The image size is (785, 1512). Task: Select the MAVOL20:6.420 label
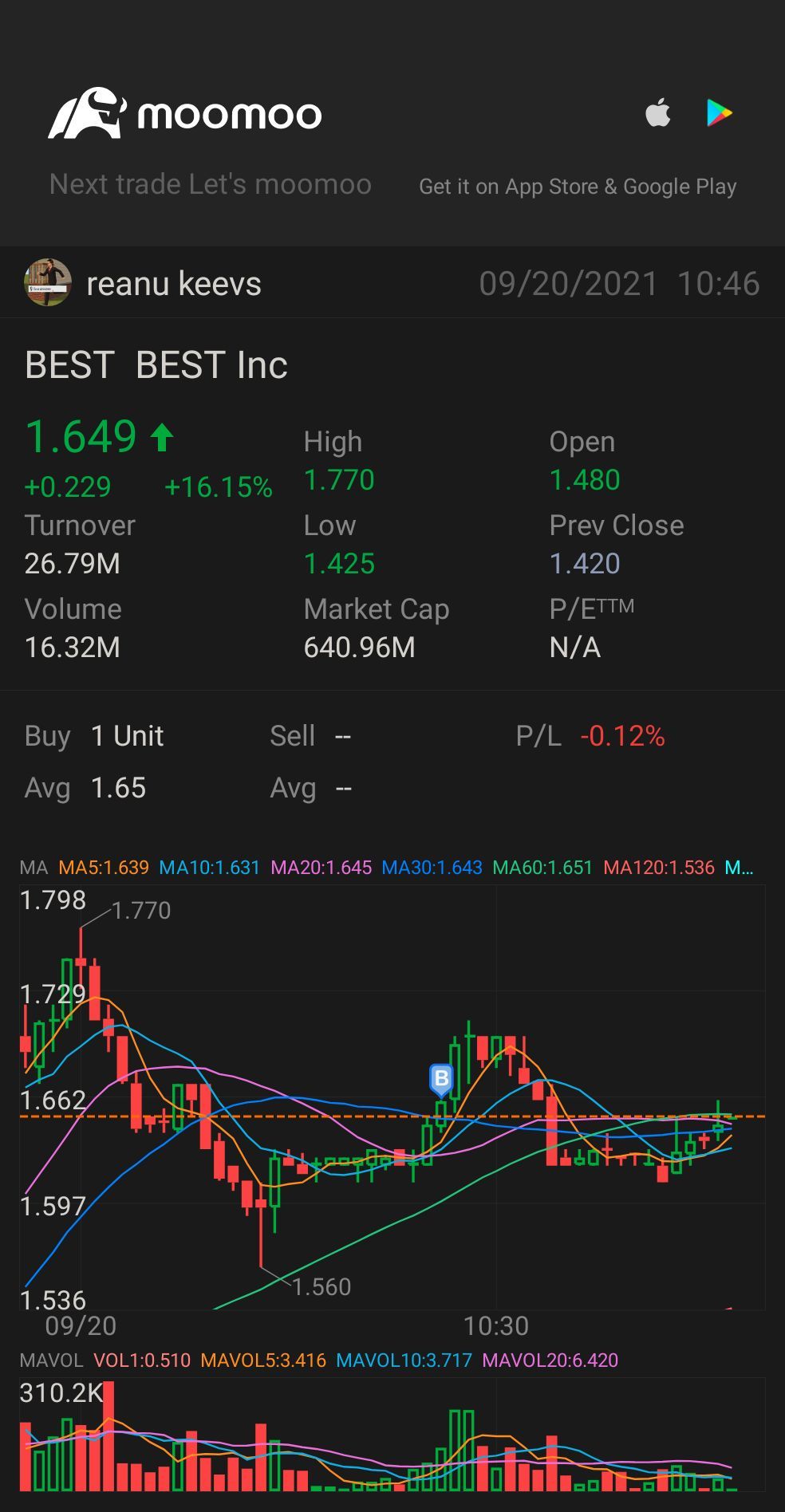[550, 1360]
